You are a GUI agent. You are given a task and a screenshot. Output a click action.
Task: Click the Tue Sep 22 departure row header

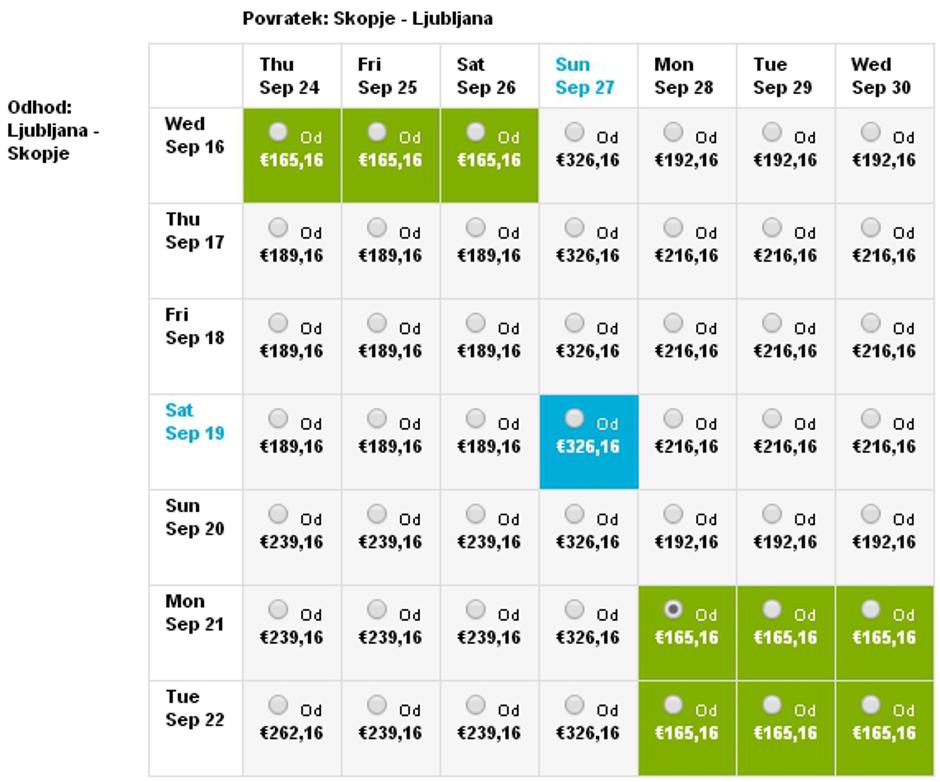point(194,708)
